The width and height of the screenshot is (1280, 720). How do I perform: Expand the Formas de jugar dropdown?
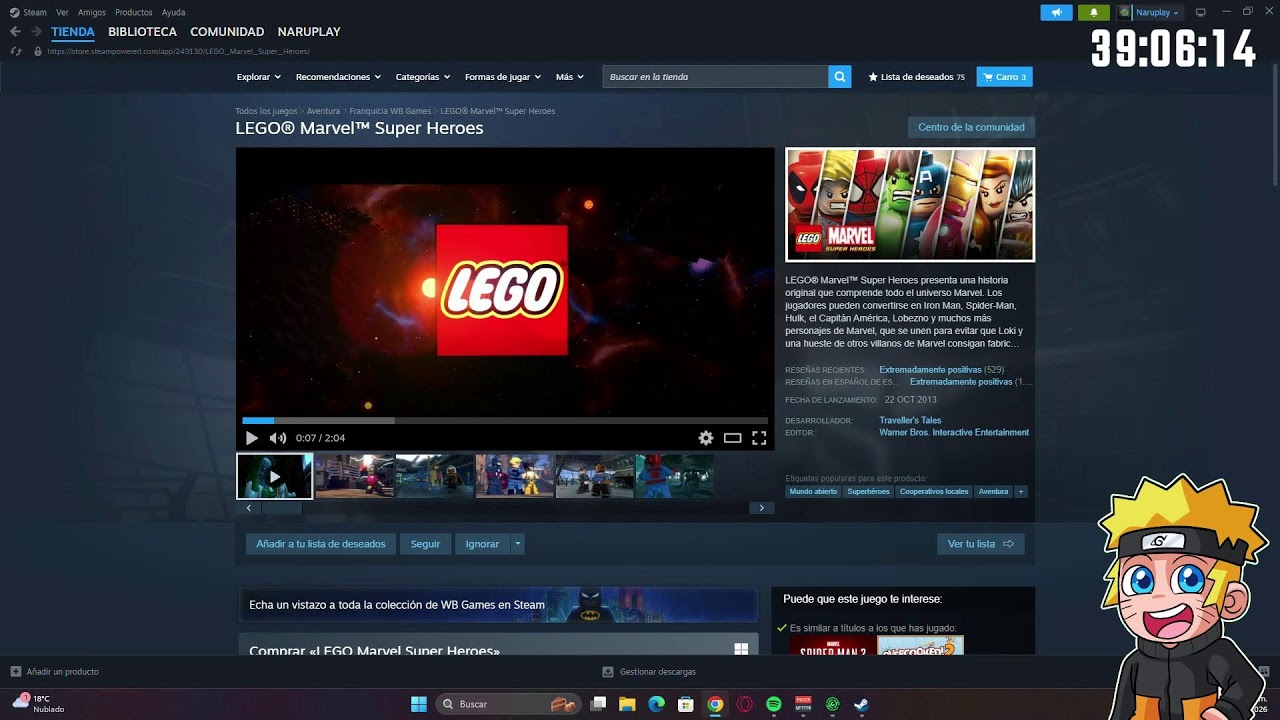(503, 77)
